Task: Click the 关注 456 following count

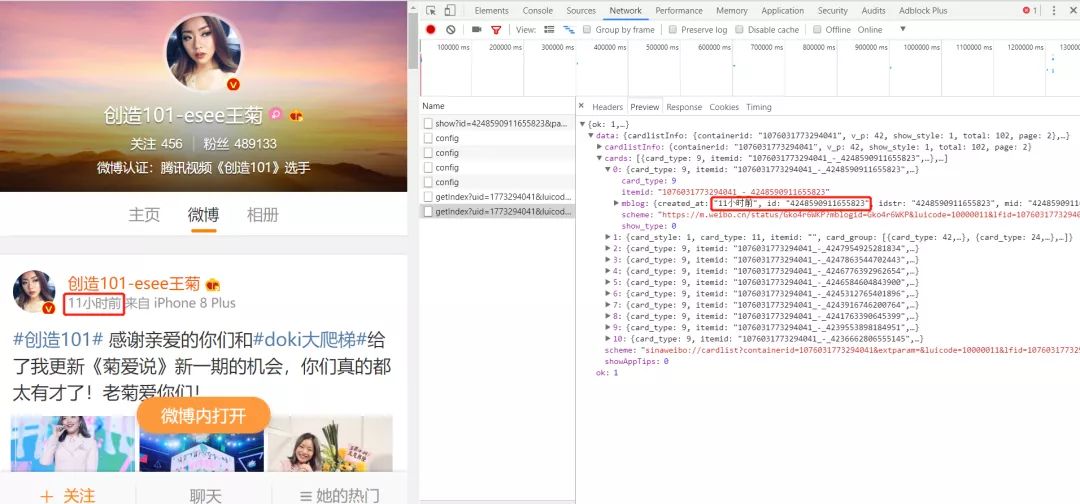Action: (157, 144)
